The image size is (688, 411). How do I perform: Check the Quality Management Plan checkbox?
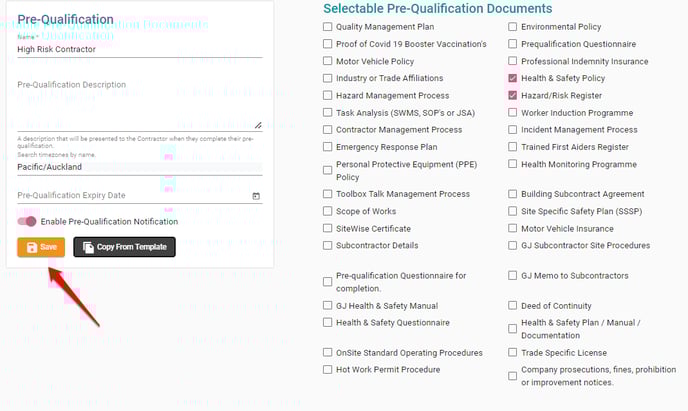(327, 27)
